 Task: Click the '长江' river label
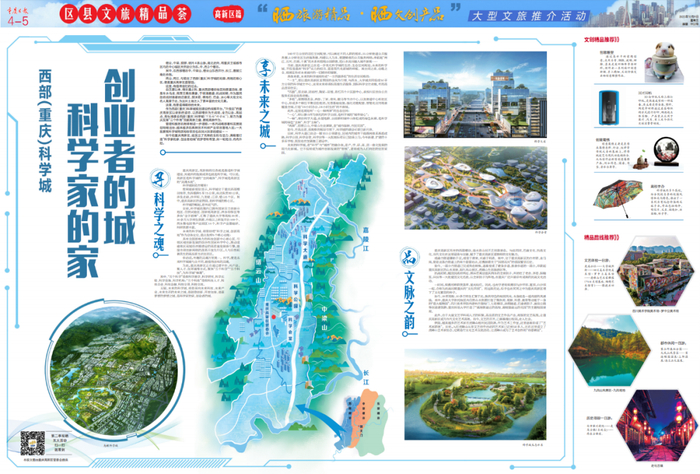366,377
